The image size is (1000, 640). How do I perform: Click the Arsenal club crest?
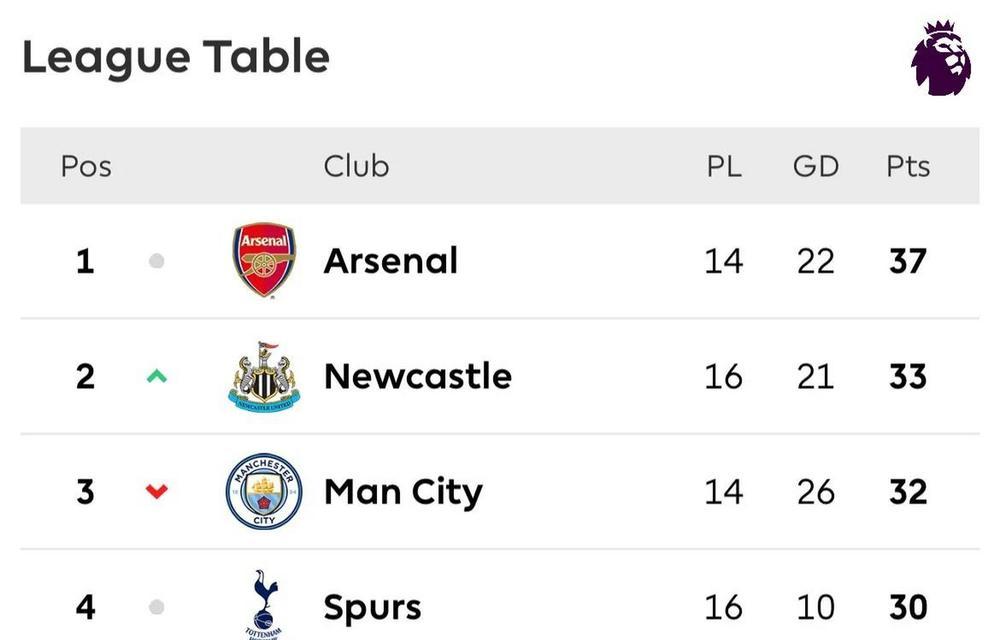[264, 260]
